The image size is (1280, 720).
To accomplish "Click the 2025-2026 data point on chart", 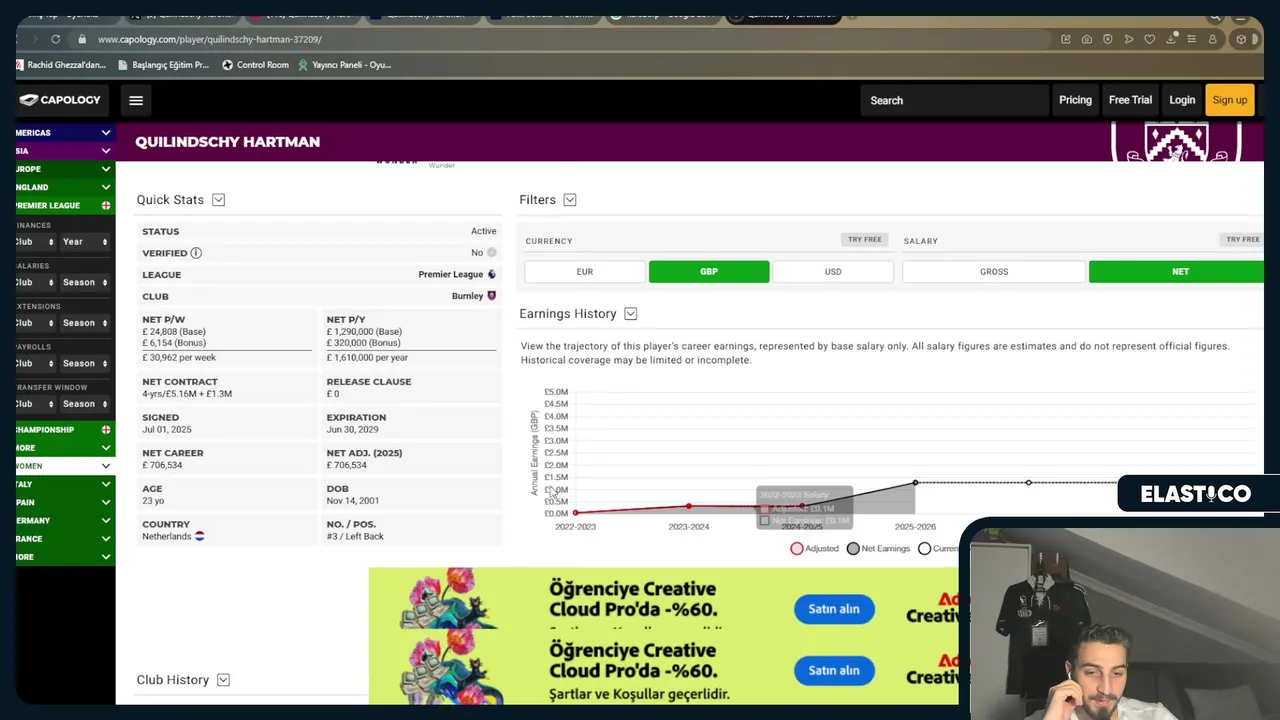I will click(915, 483).
